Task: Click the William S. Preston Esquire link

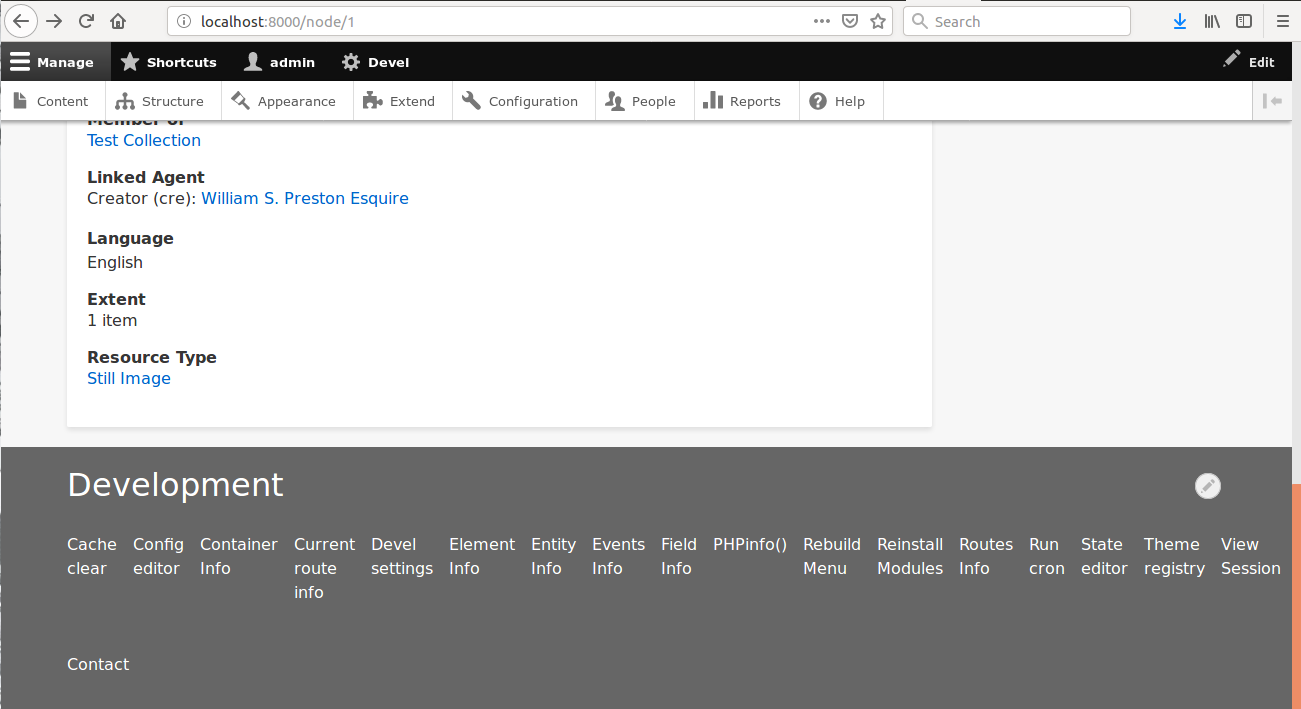Action: pos(305,198)
